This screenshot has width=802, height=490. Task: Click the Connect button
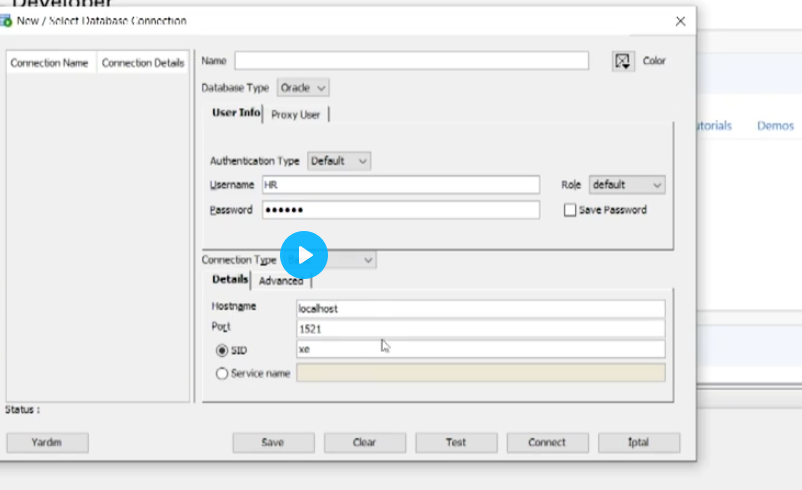tap(547, 442)
